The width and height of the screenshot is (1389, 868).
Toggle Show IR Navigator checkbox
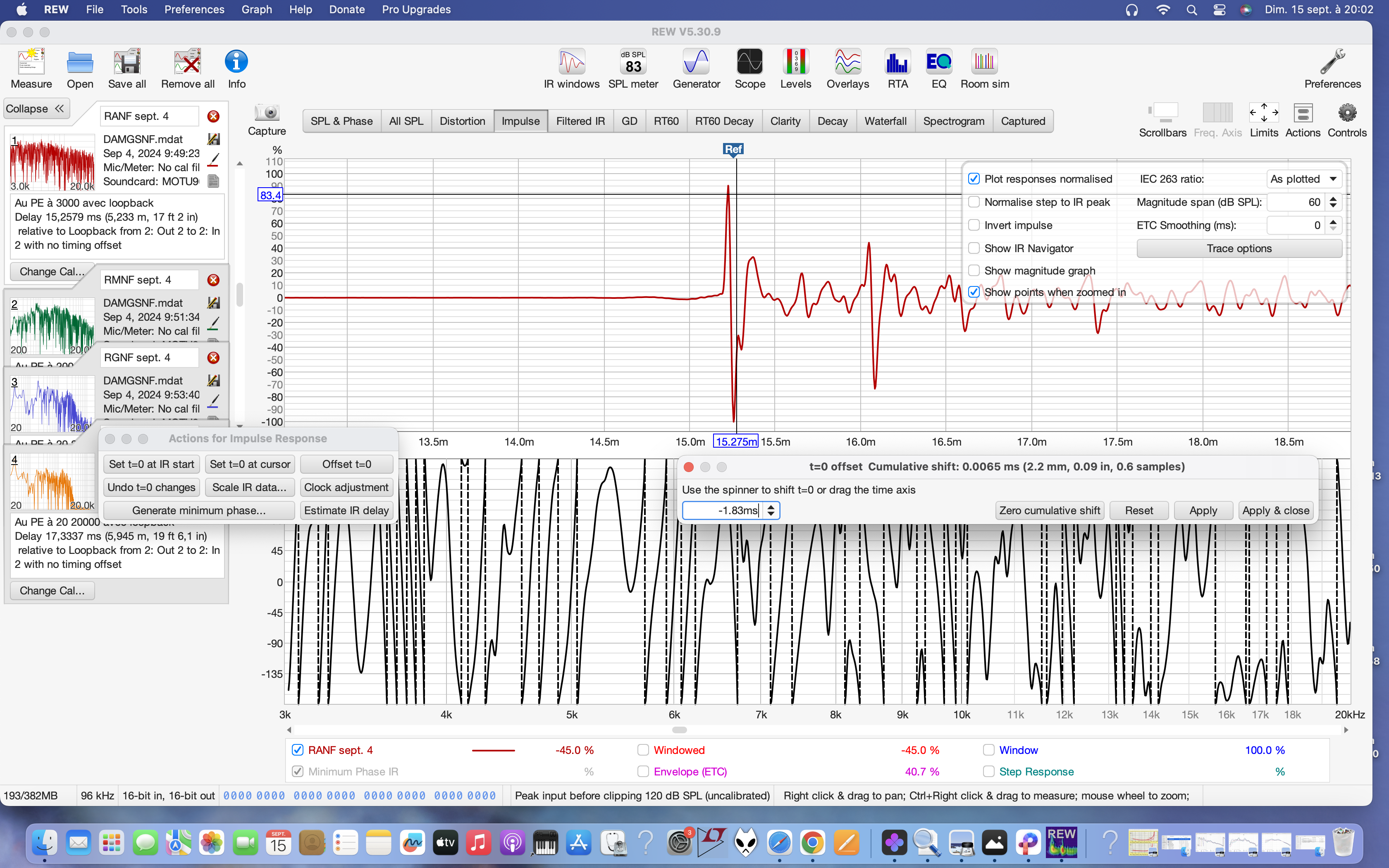coord(974,248)
